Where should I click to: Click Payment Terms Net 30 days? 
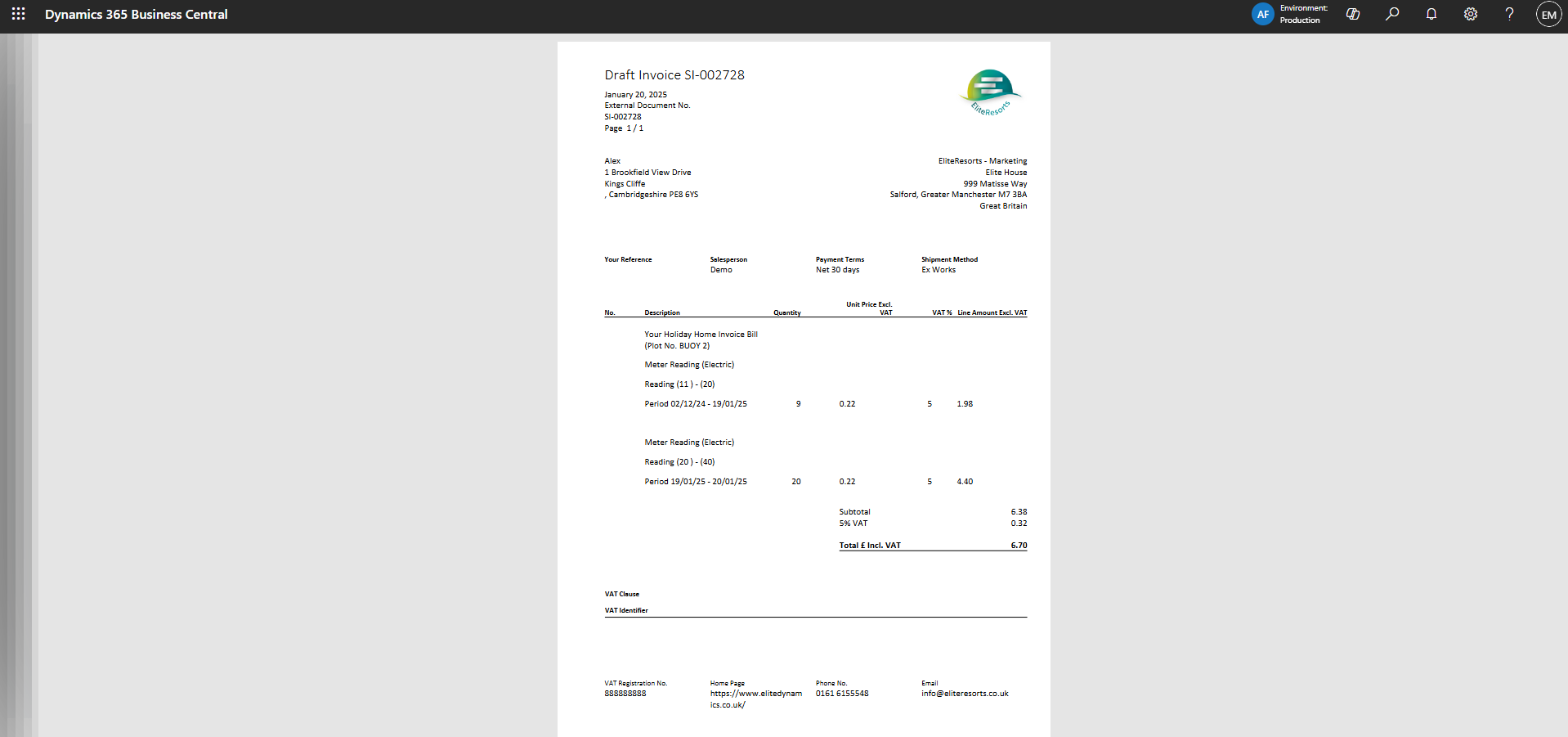837,270
